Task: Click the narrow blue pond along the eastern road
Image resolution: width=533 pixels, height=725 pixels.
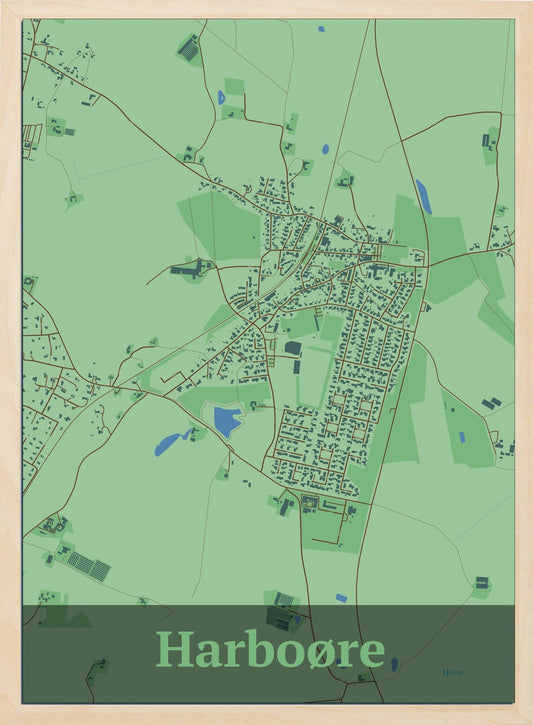Action: (x=423, y=197)
